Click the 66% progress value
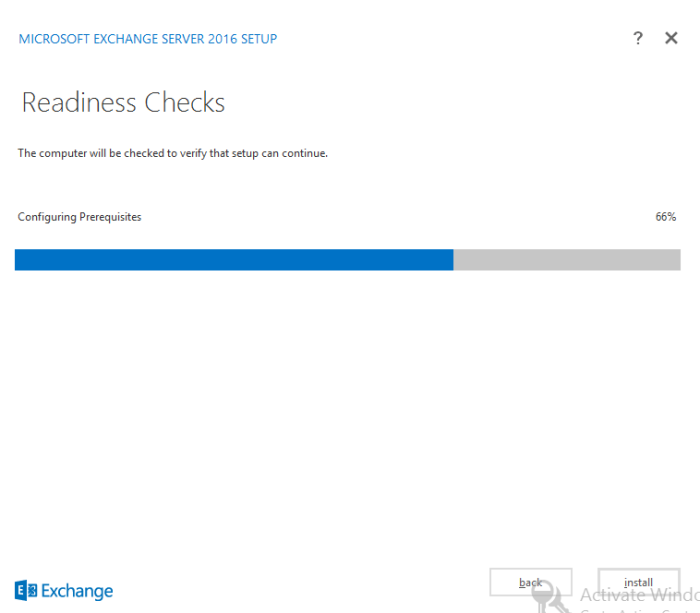The height and width of the screenshot is (613, 700). tap(665, 217)
